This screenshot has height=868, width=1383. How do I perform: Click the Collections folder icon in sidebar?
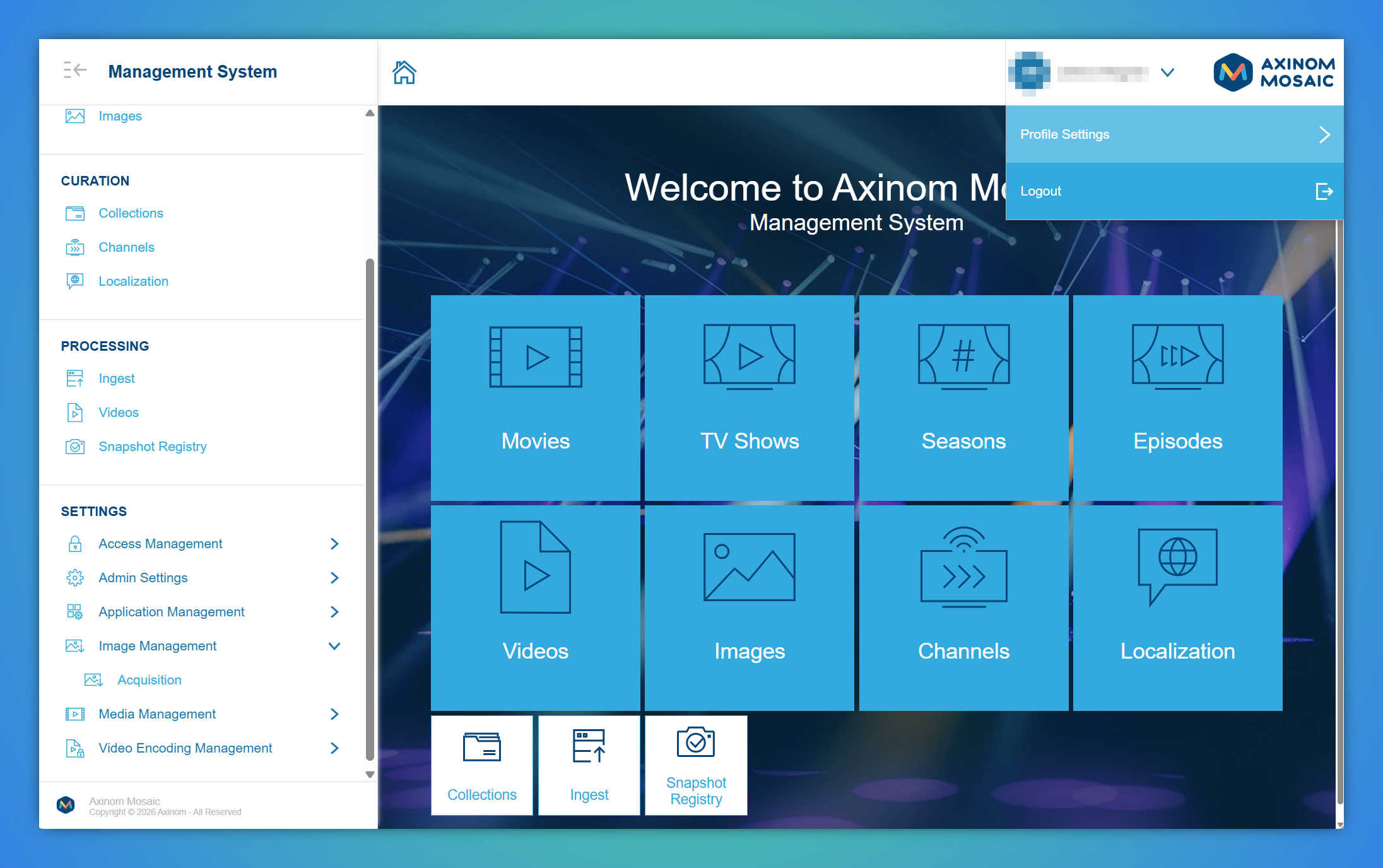(x=75, y=213)
